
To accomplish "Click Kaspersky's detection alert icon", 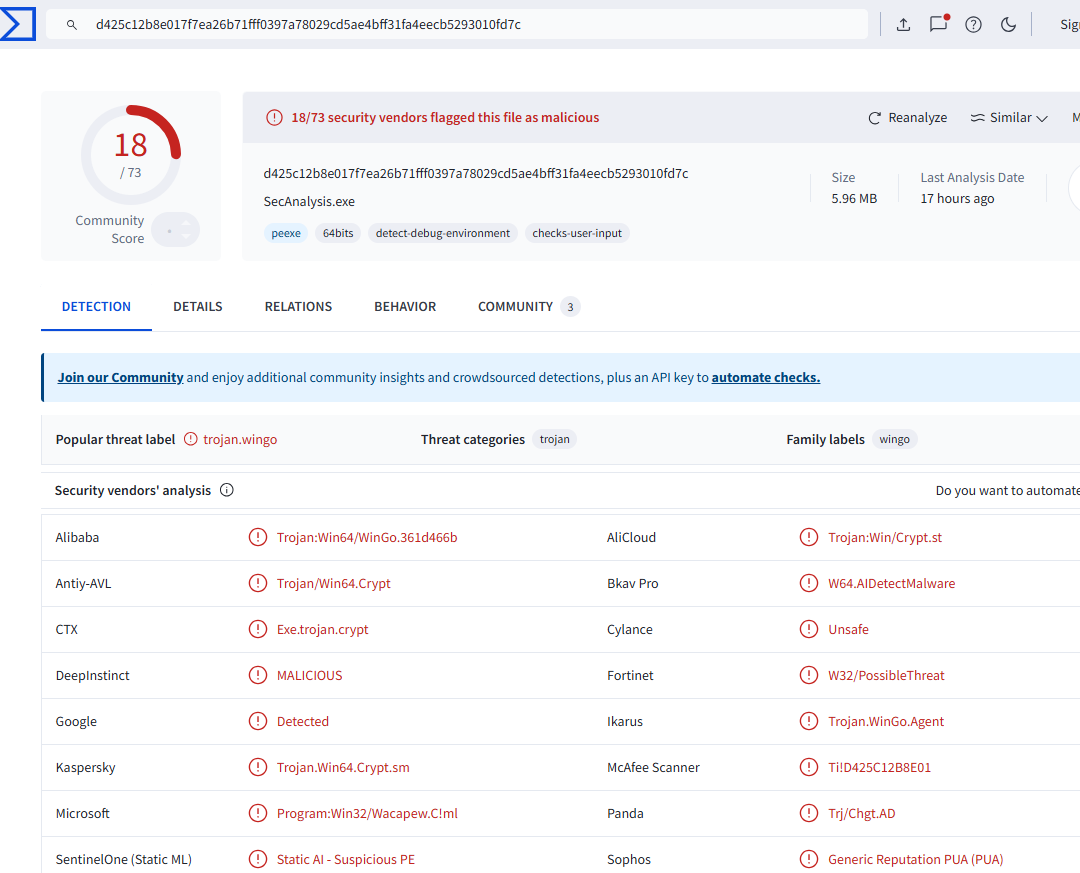I will pos(258,767).
